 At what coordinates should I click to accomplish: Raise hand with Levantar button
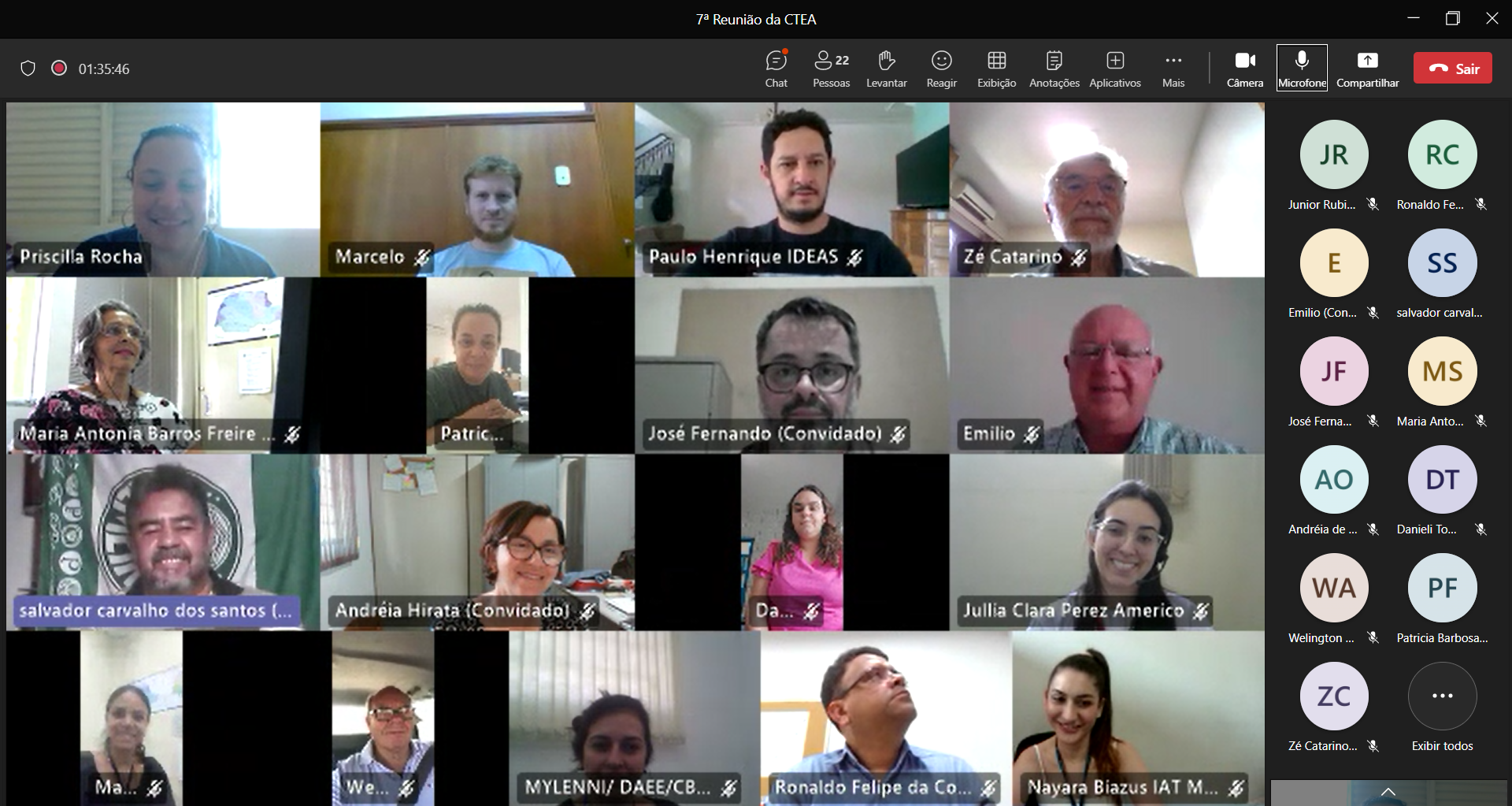pyautogui.click(x=887, y=69)
